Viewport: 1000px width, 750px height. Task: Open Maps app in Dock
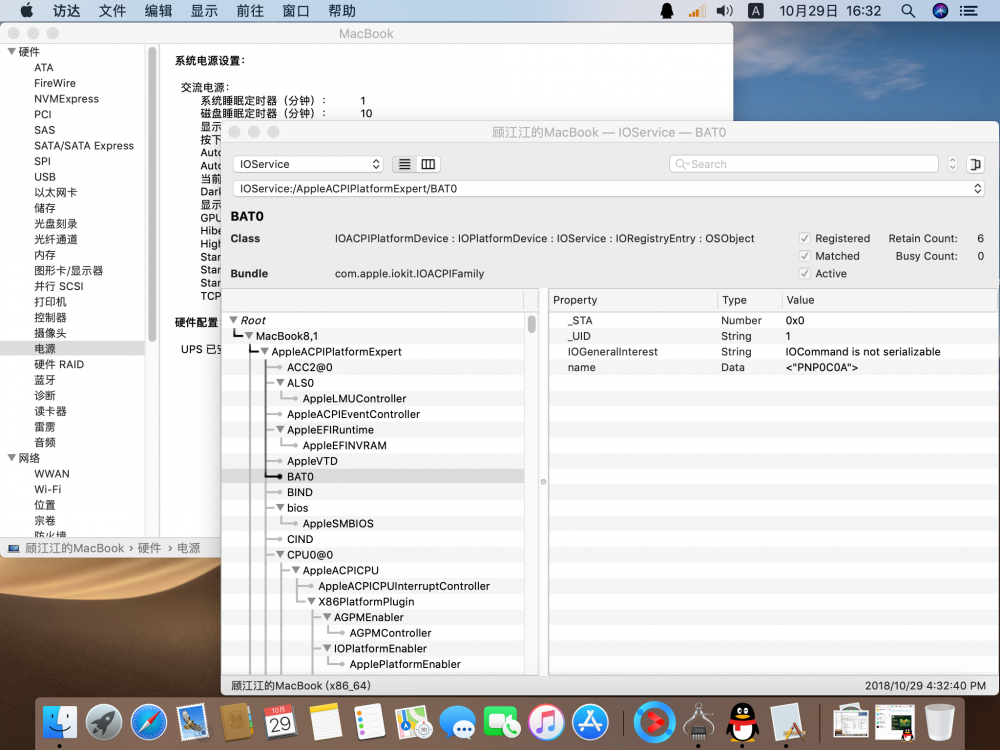(413, 722)
